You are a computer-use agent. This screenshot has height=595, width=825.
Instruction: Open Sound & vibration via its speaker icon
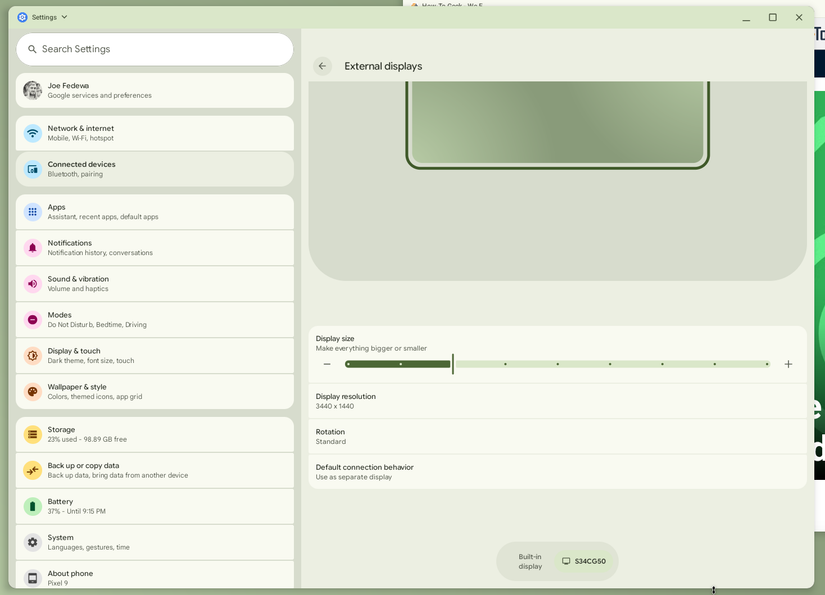(x=33, y=283)
